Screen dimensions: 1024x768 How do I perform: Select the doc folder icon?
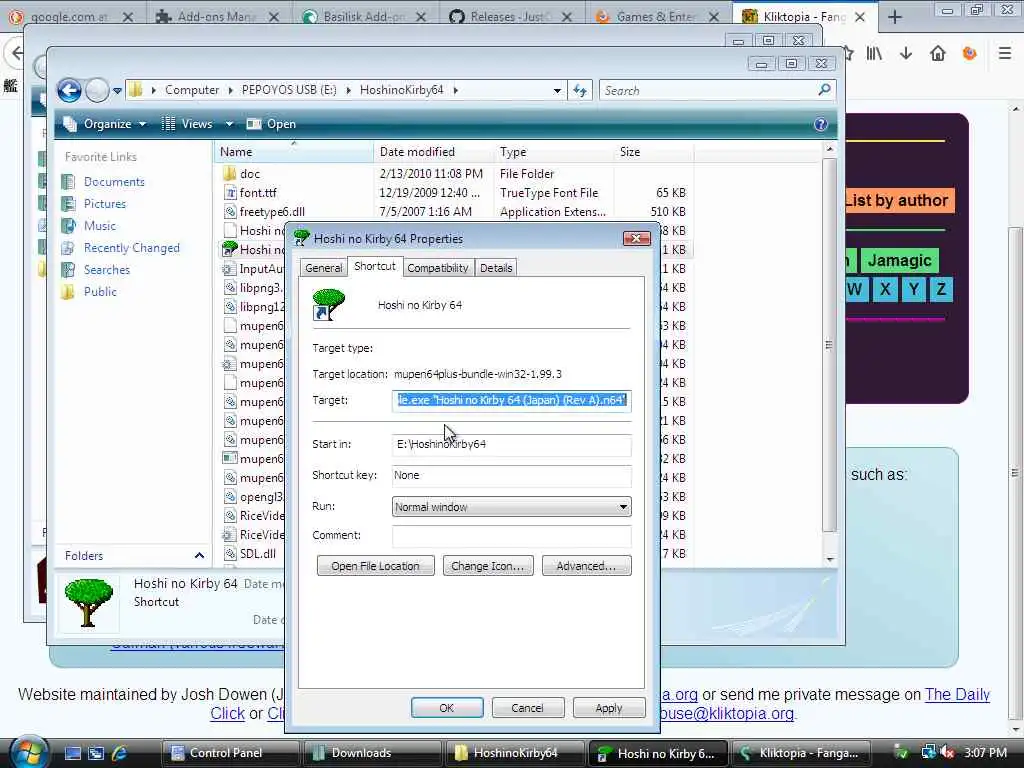[229, 174]
